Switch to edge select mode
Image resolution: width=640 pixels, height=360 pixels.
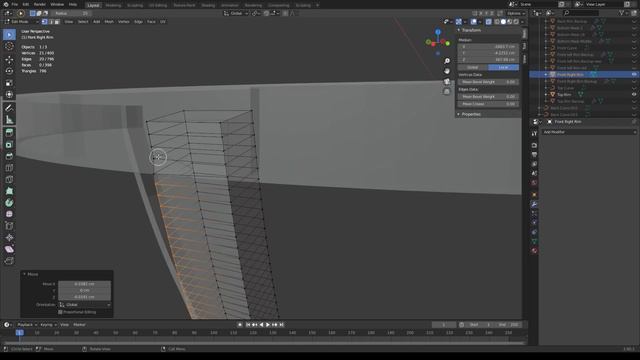point(51,22)
